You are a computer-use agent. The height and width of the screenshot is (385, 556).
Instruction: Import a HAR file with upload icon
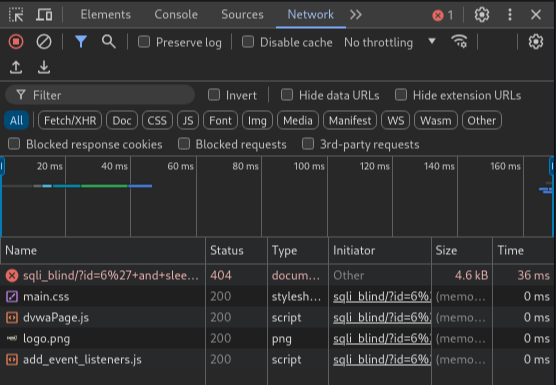click(16, 67)
